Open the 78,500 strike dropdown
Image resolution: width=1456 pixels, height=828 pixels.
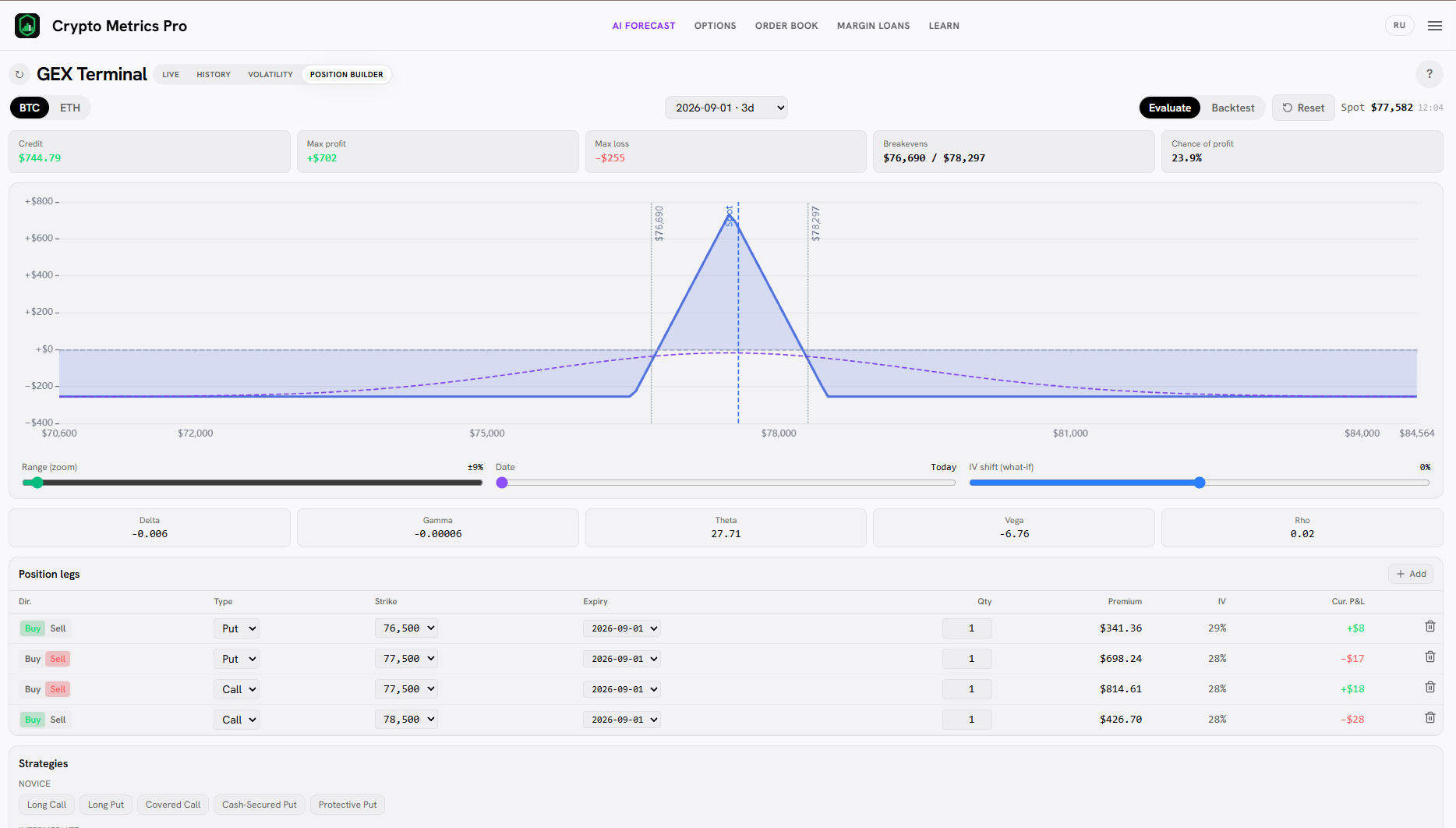(406, 719)
